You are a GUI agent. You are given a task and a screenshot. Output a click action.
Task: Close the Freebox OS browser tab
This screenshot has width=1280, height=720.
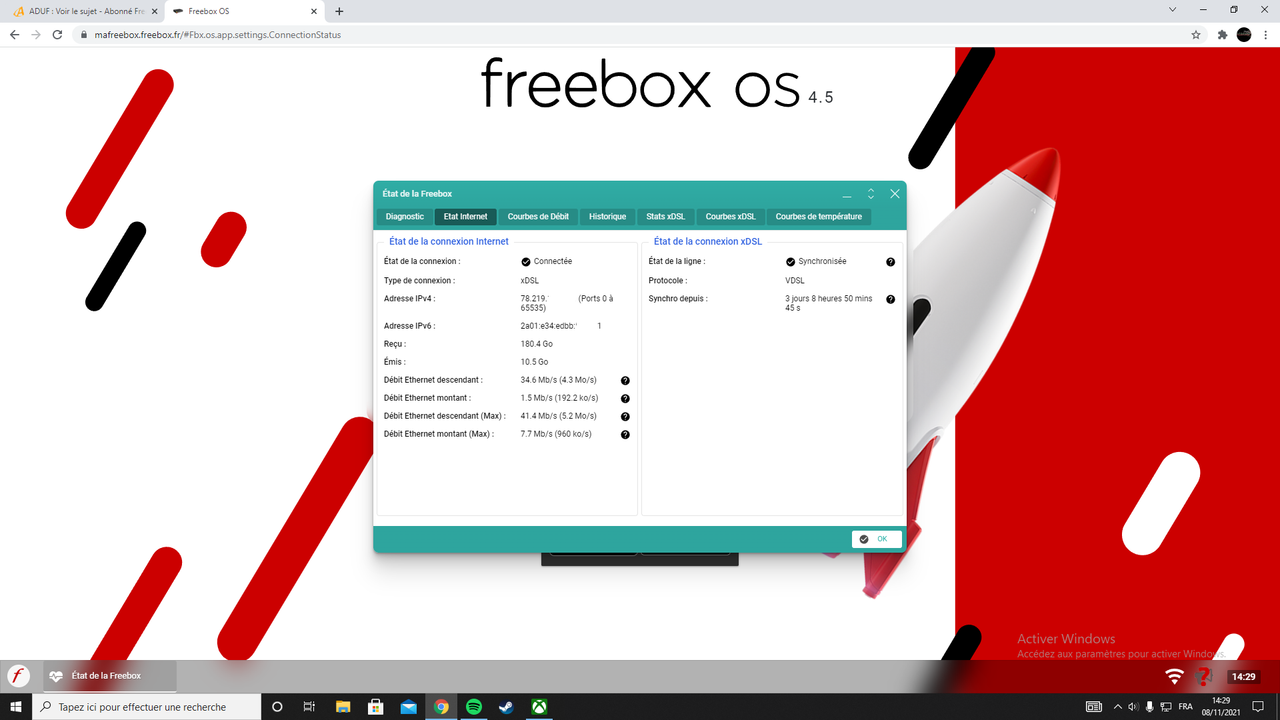coord(313,11)
